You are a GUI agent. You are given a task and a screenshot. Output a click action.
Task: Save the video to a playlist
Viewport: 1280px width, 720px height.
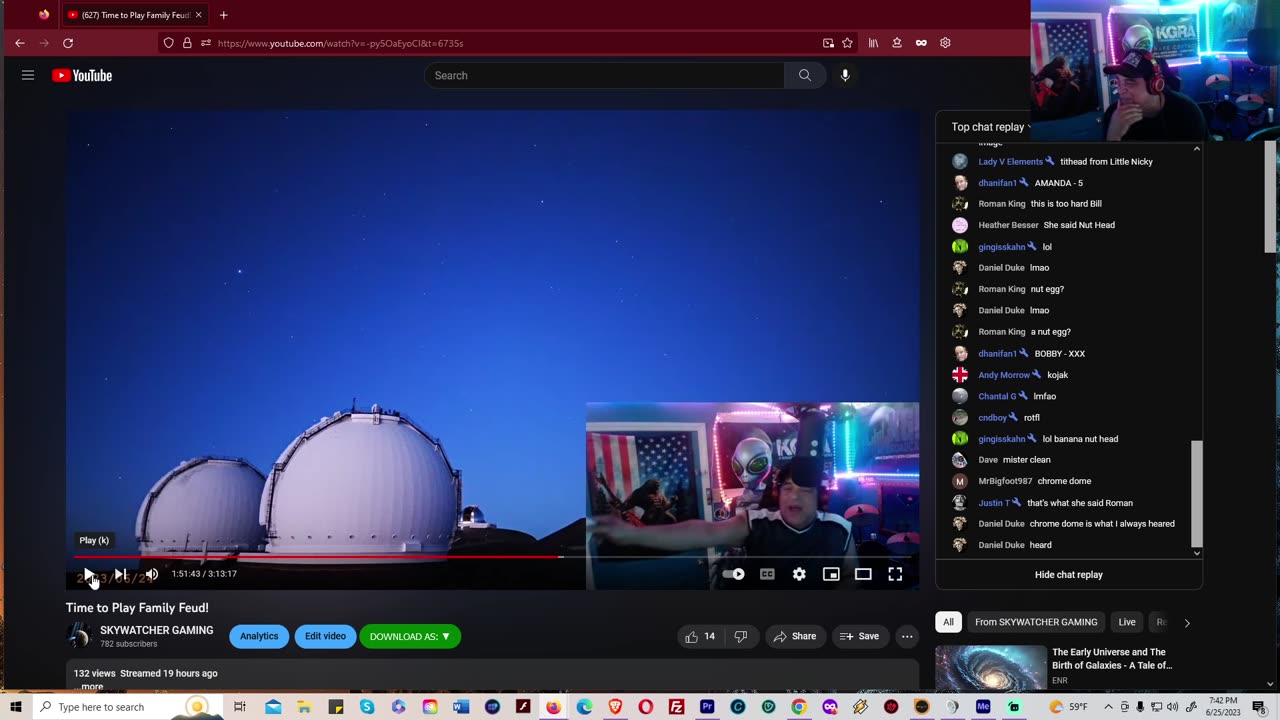tap(859, 636)
